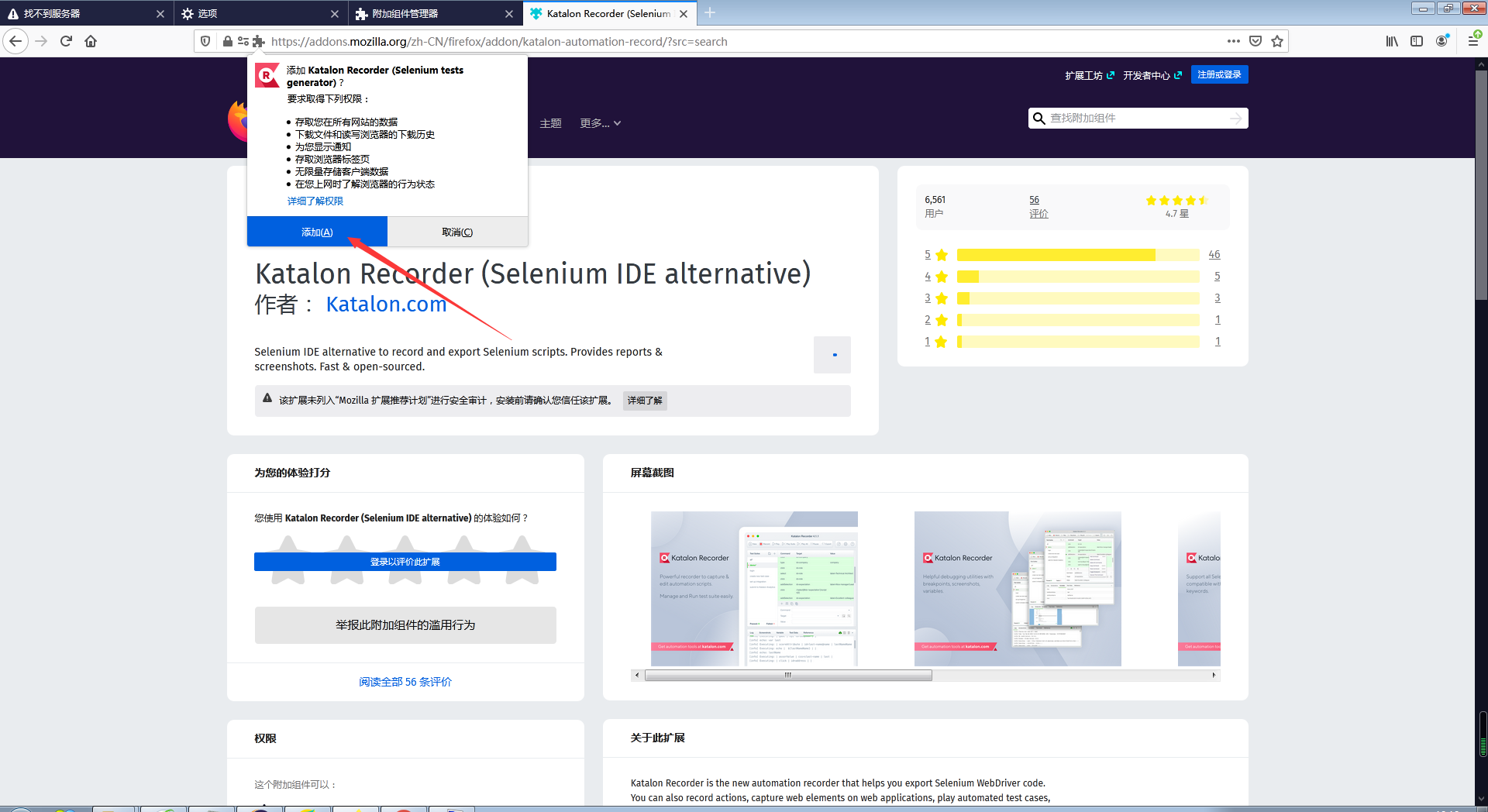Click screenshot scrollbar right arrow
Image resolution: width=1488 pixels, height=812 pixels.
1214,675
